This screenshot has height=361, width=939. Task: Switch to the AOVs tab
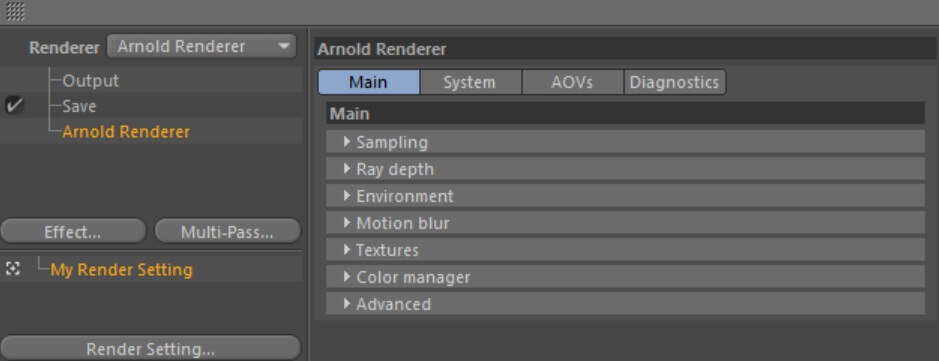coord(573,82)
